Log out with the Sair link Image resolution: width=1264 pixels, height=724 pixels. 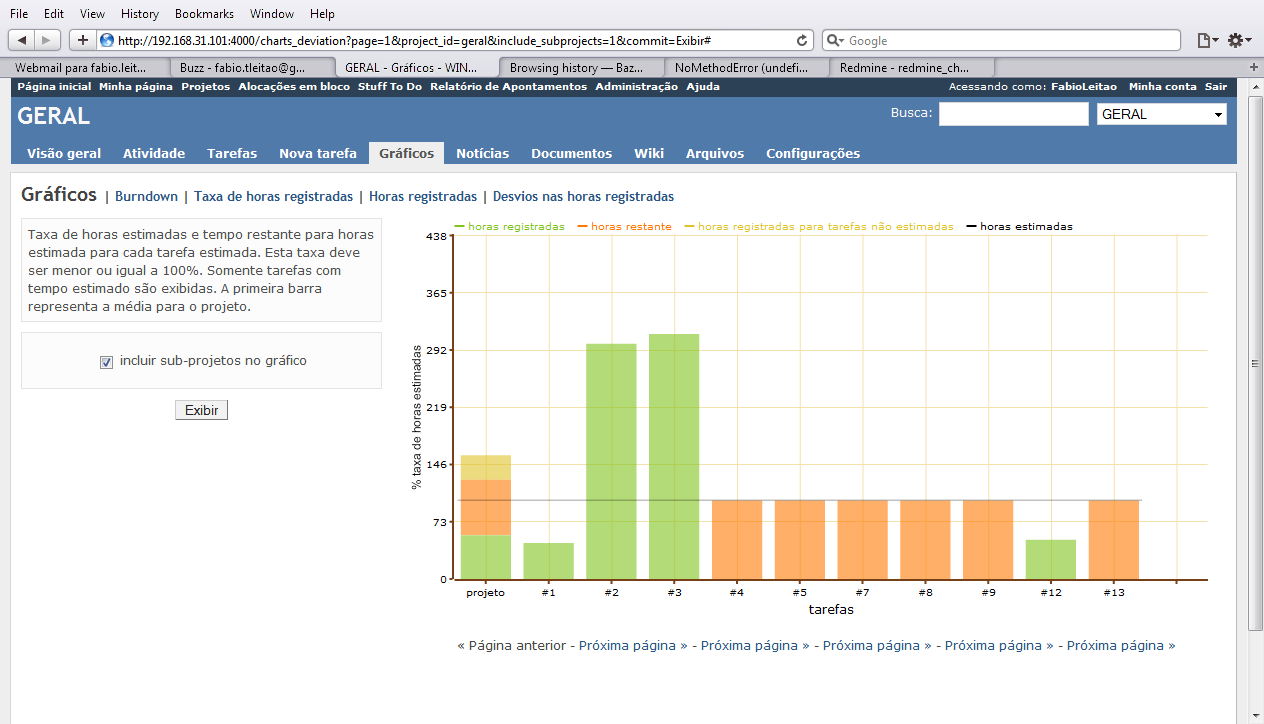tap(1216, 87)
